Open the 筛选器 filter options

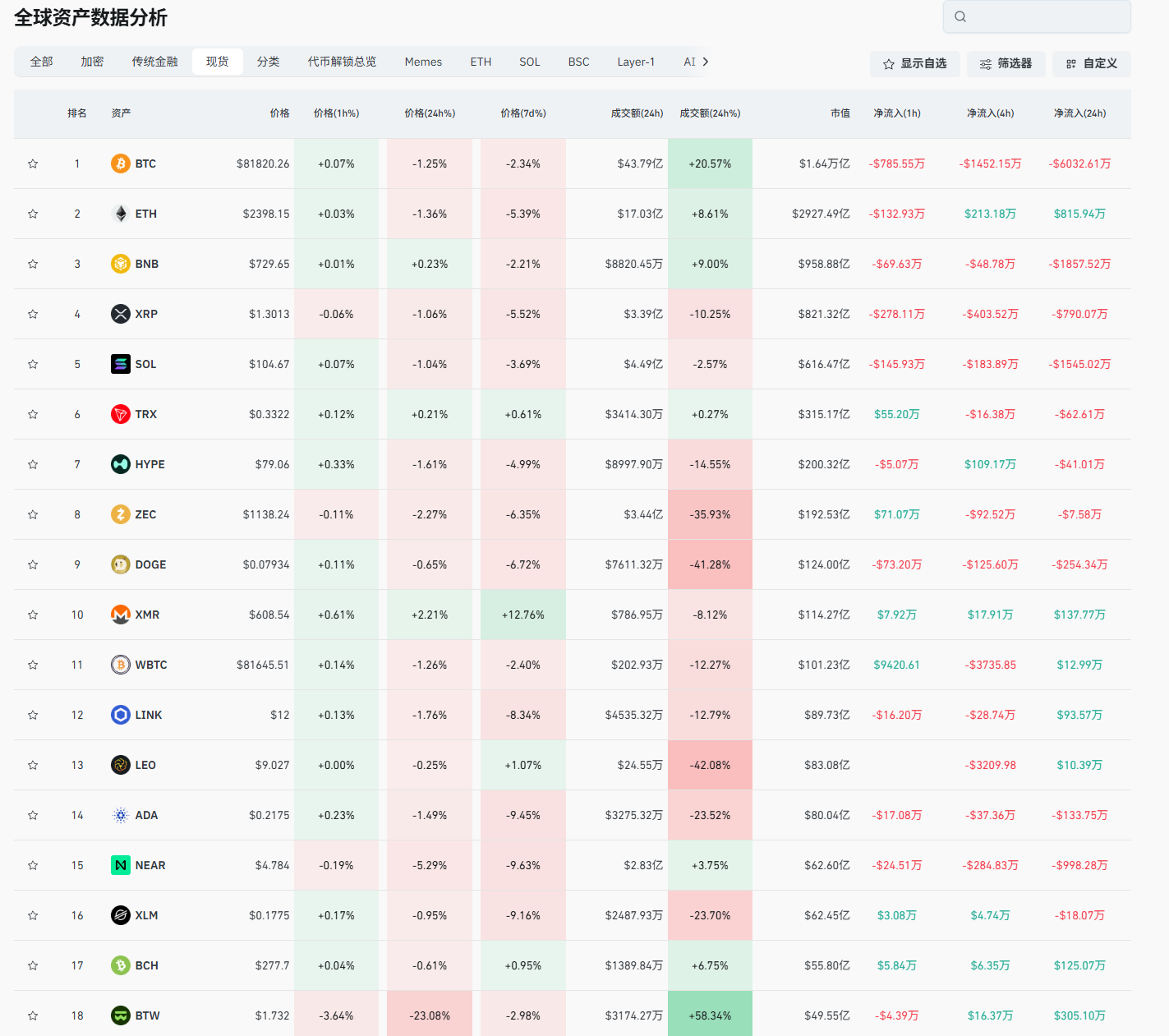1006,63
